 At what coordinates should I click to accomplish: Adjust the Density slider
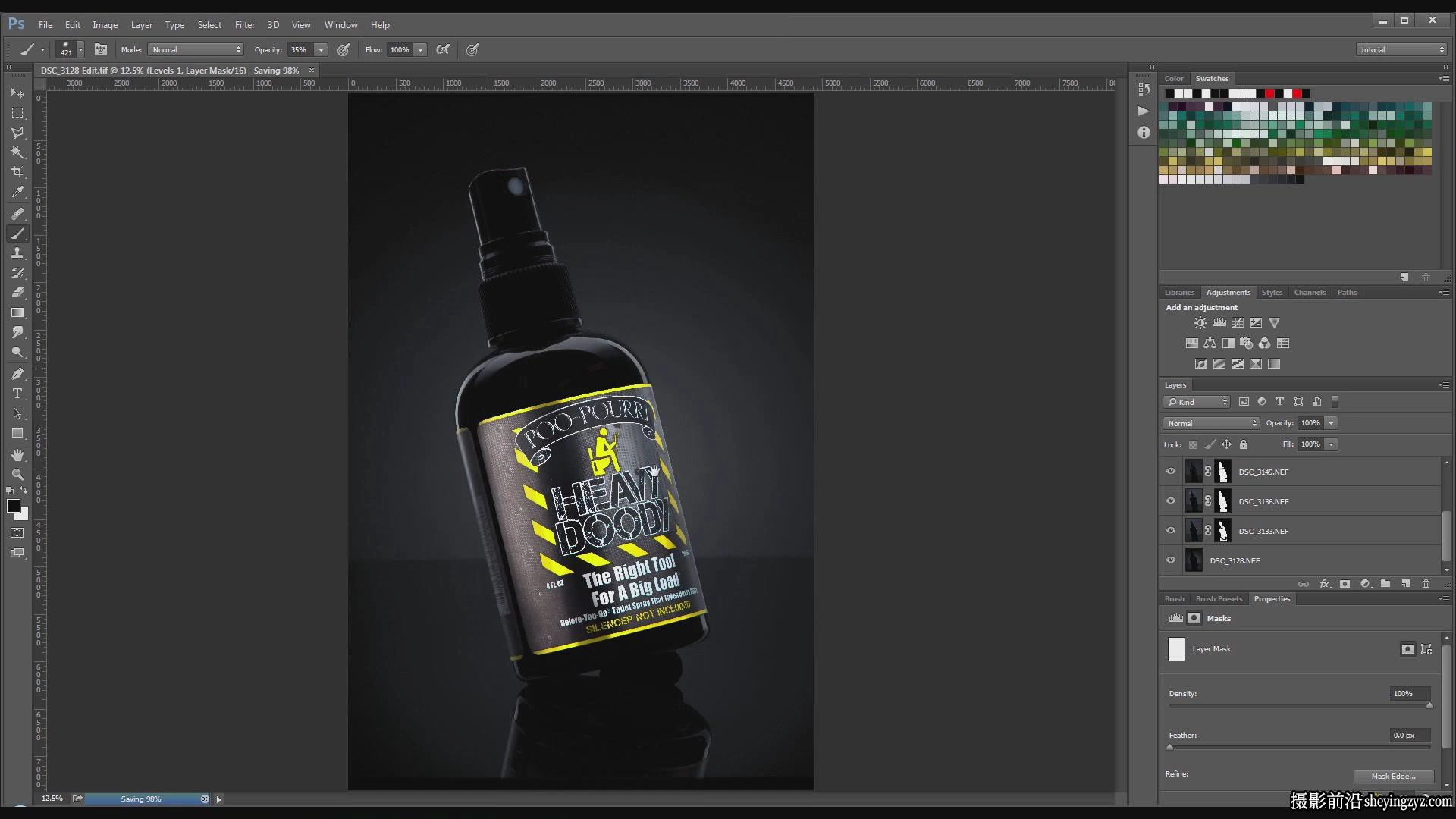pyautogui.click(x=1429, y=705)
